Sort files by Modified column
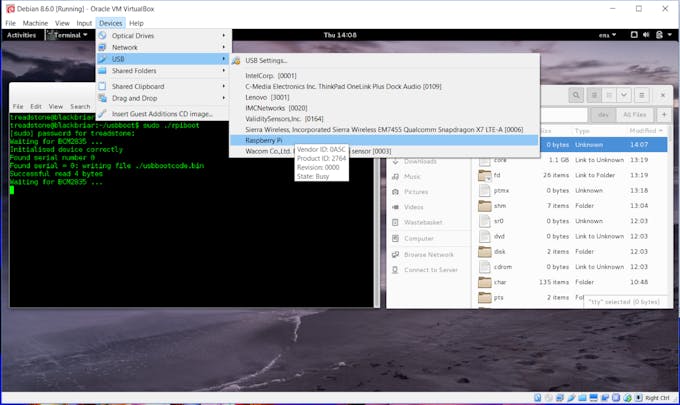This screenshot has width=680, height=405. (645, 131)
